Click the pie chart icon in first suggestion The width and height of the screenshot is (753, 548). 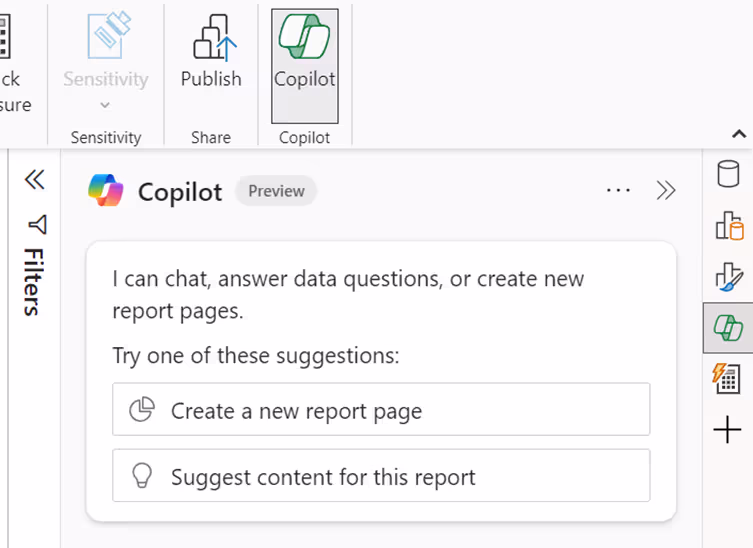(x=142, y=410)
